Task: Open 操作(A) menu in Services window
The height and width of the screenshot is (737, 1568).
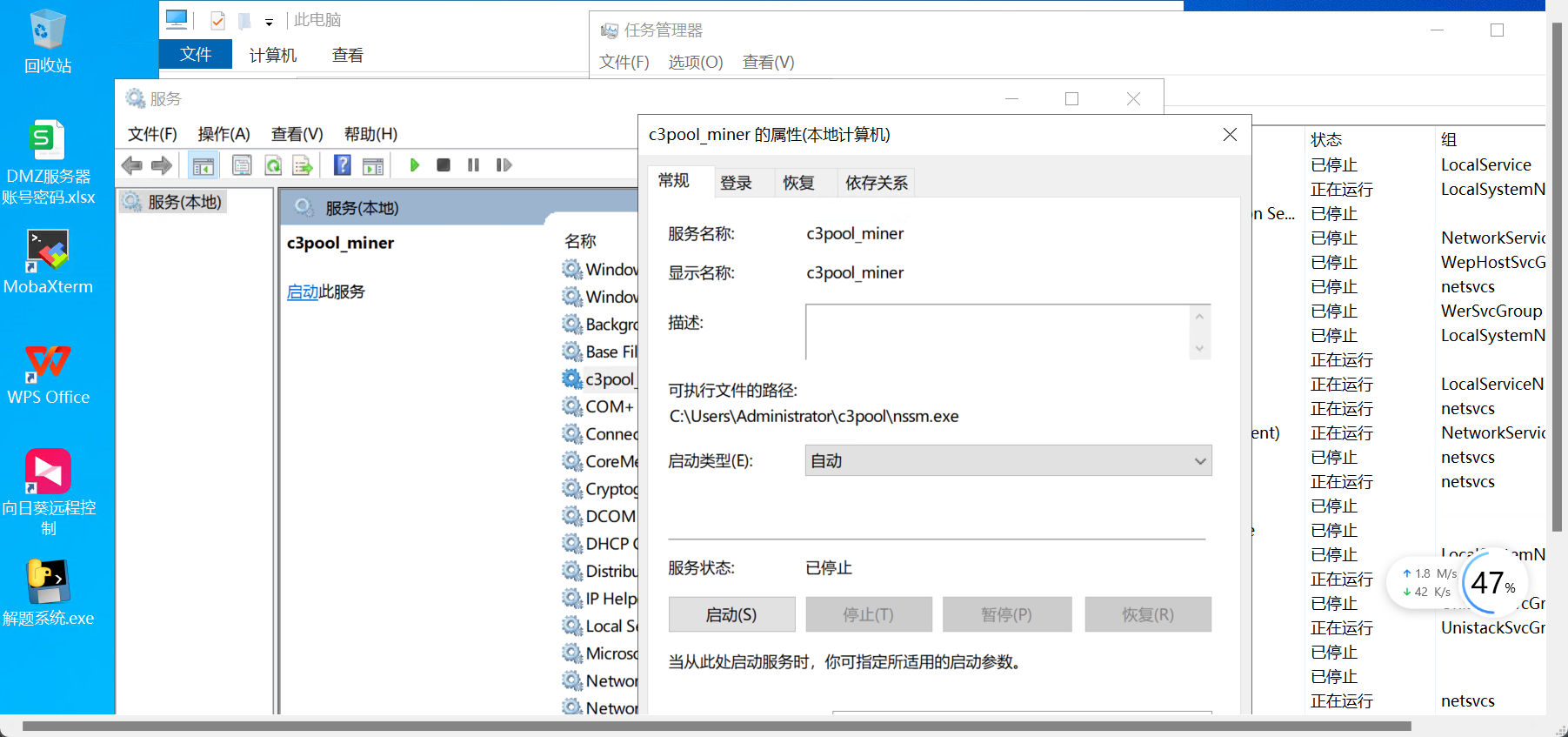Action: [x=224, y=134]
